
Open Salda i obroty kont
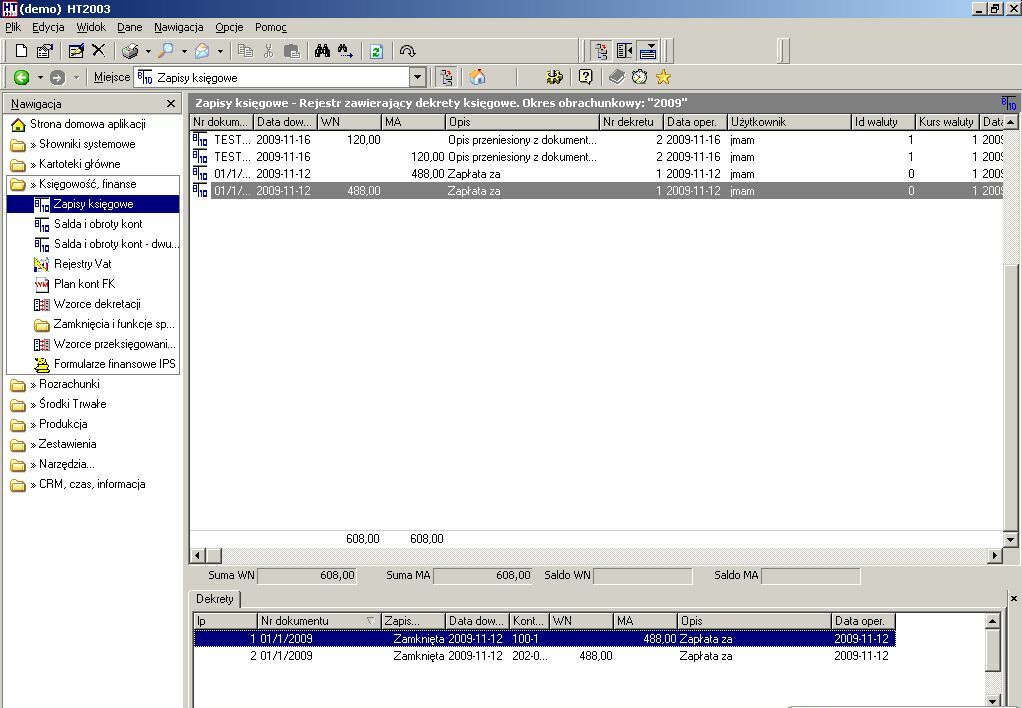point(98,224)
